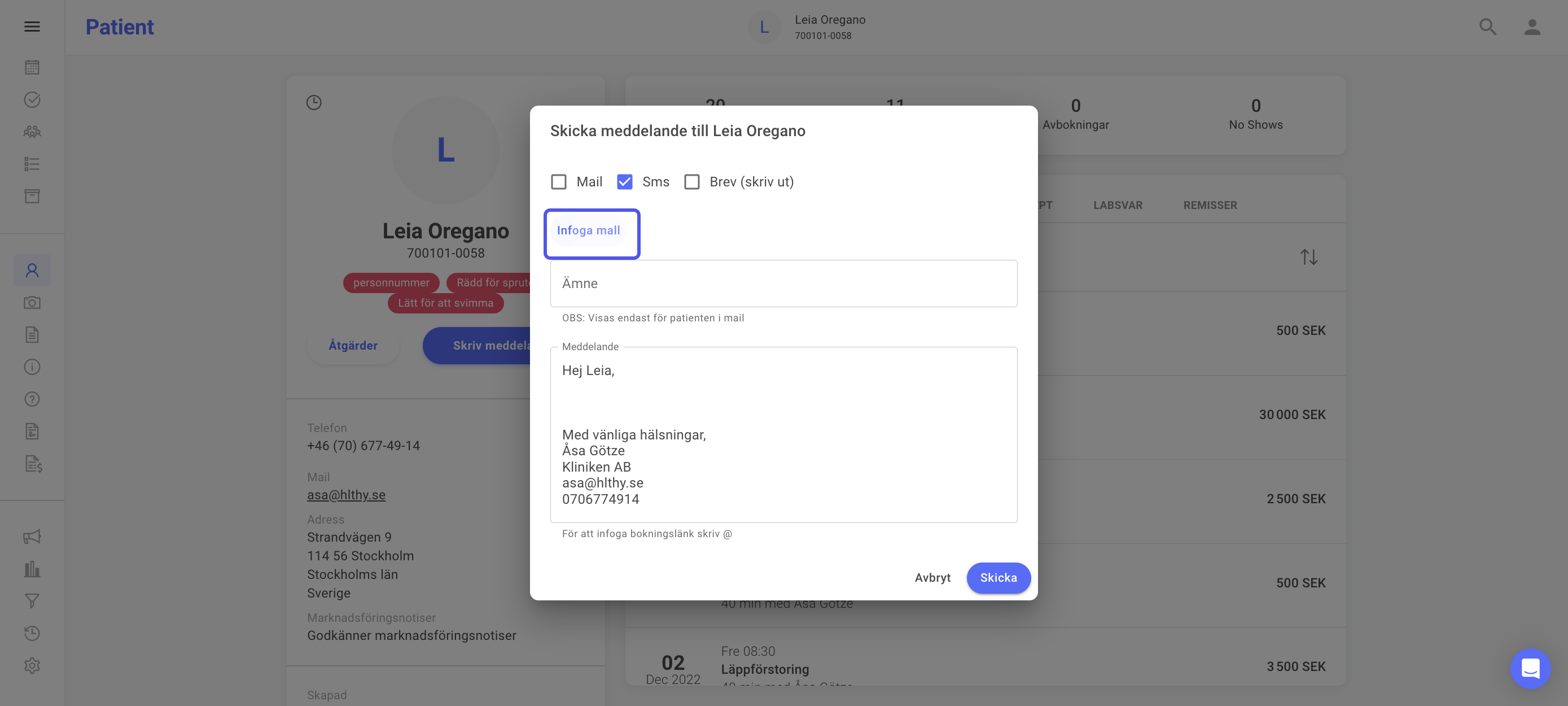Image resolution: width=1568 pixels, height=706 pixels.
Task: Enable the Brev (skriv ut) checkbox
Action: click(692, 182)
